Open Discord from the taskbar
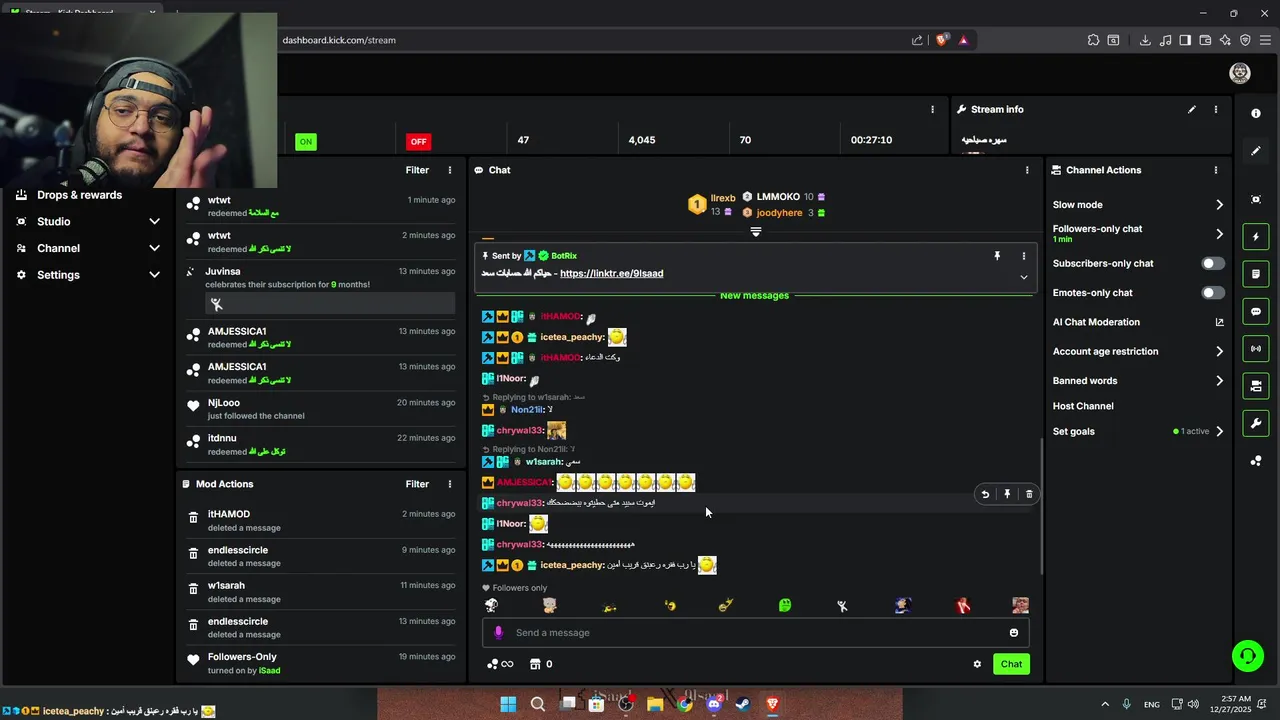Viewport: 1280px width, 720px height. click(714, 704)
